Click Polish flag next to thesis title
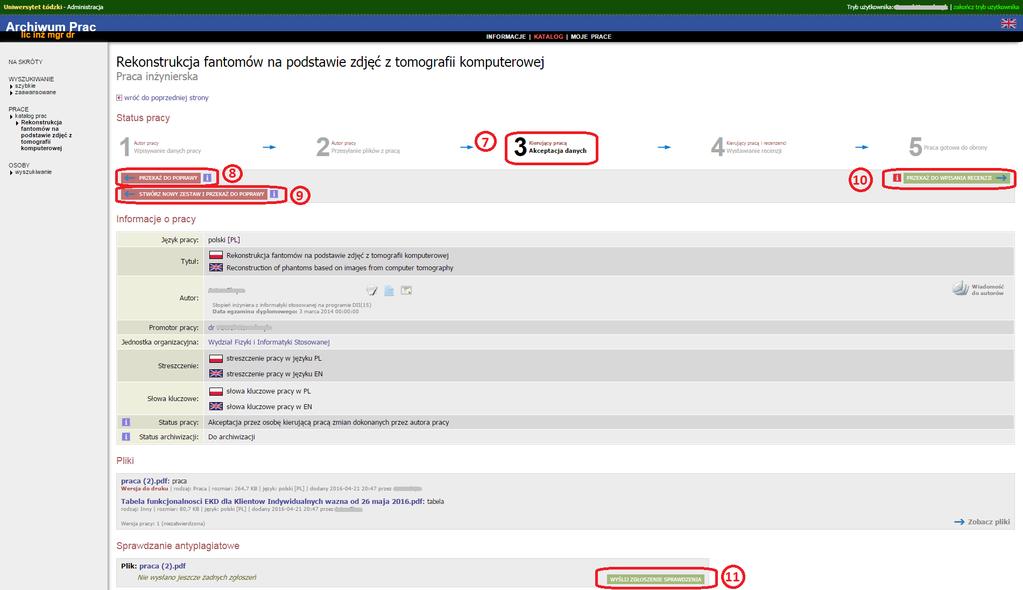The width and height of the screenshot is (1023, 590). (x=216, y=255)
